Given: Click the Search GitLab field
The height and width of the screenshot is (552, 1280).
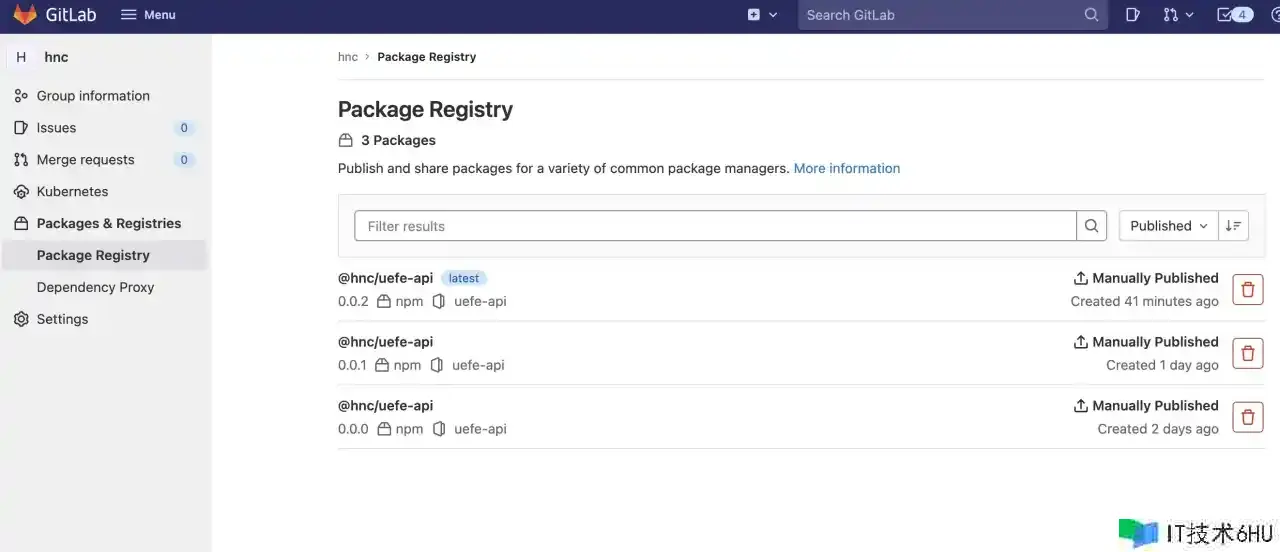Looking at the screenshot, I should point(940,15).
